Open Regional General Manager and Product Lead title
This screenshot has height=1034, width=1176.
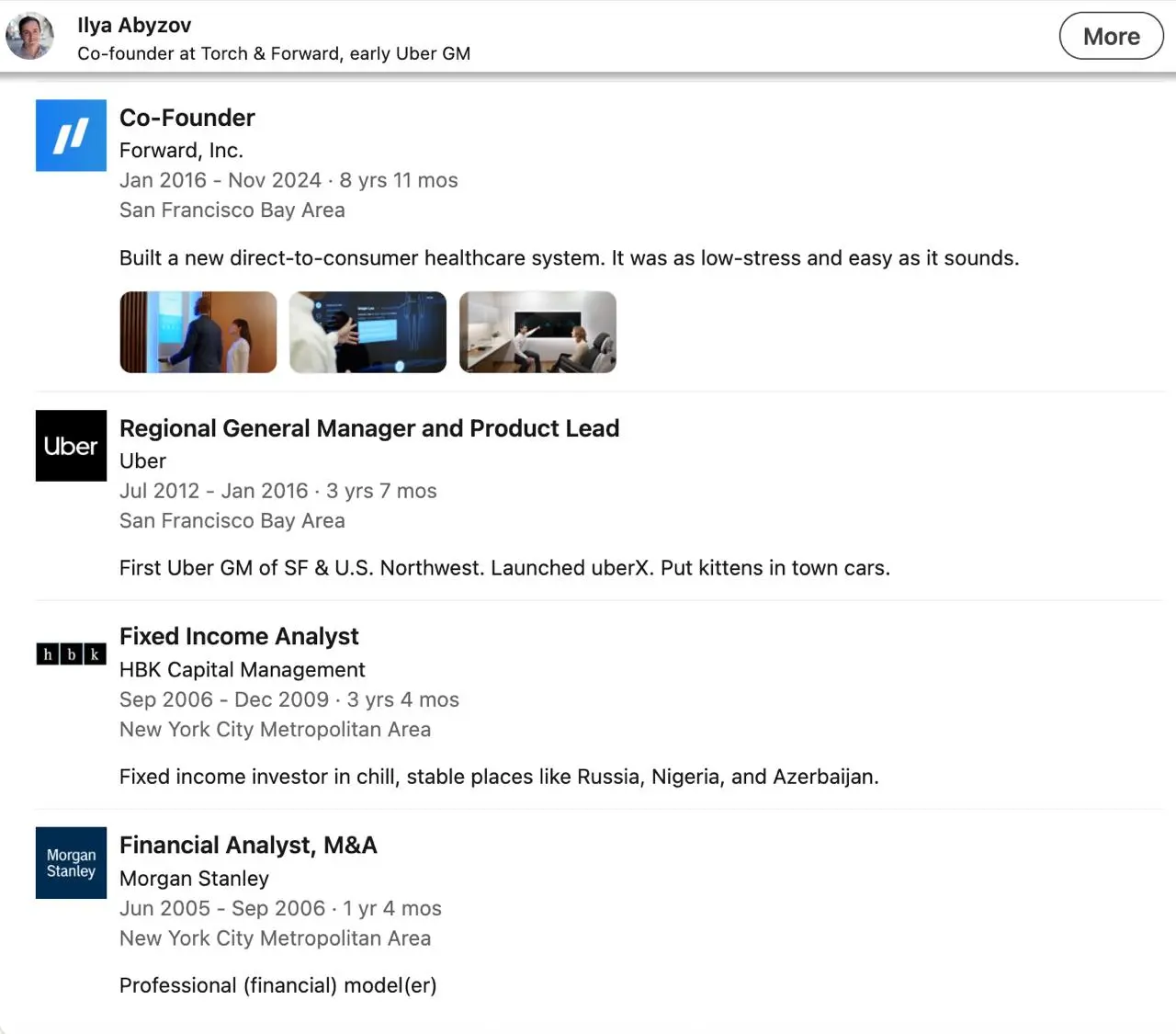(369, 428)
